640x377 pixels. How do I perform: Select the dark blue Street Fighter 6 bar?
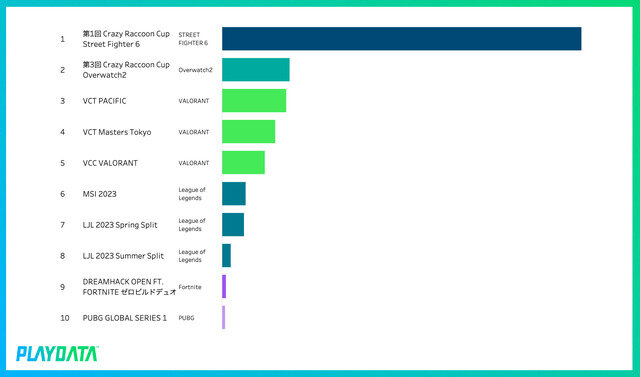pos(402,39)
